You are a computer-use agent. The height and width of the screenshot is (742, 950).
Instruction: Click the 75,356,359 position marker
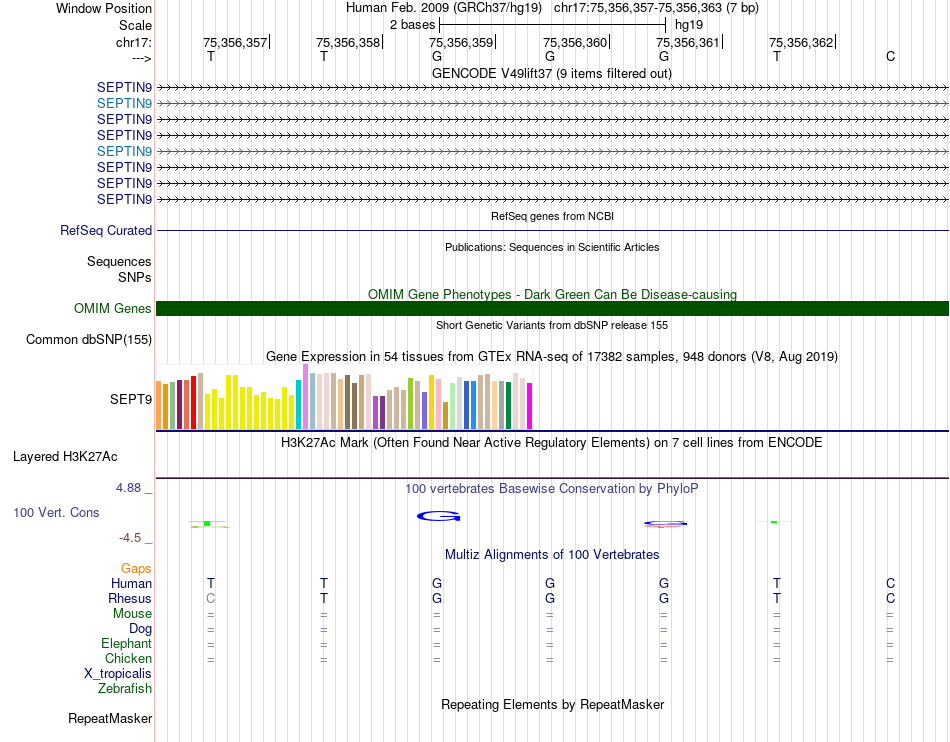(x=461, y=42)
